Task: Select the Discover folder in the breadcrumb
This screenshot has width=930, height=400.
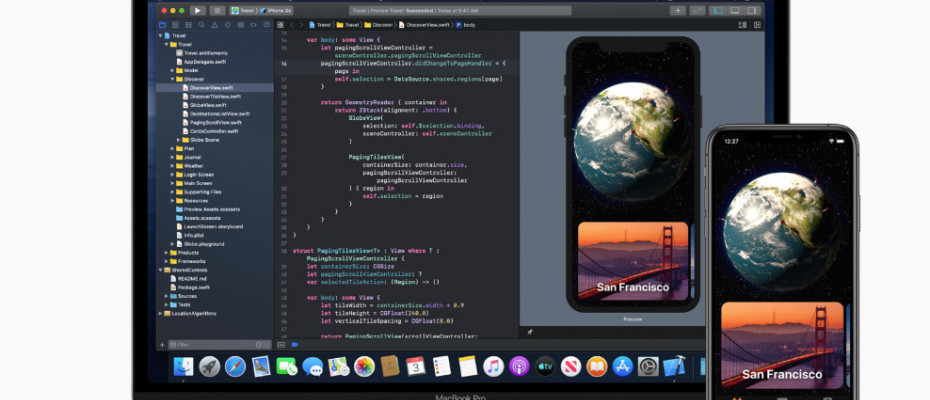Action: point(379,25)
